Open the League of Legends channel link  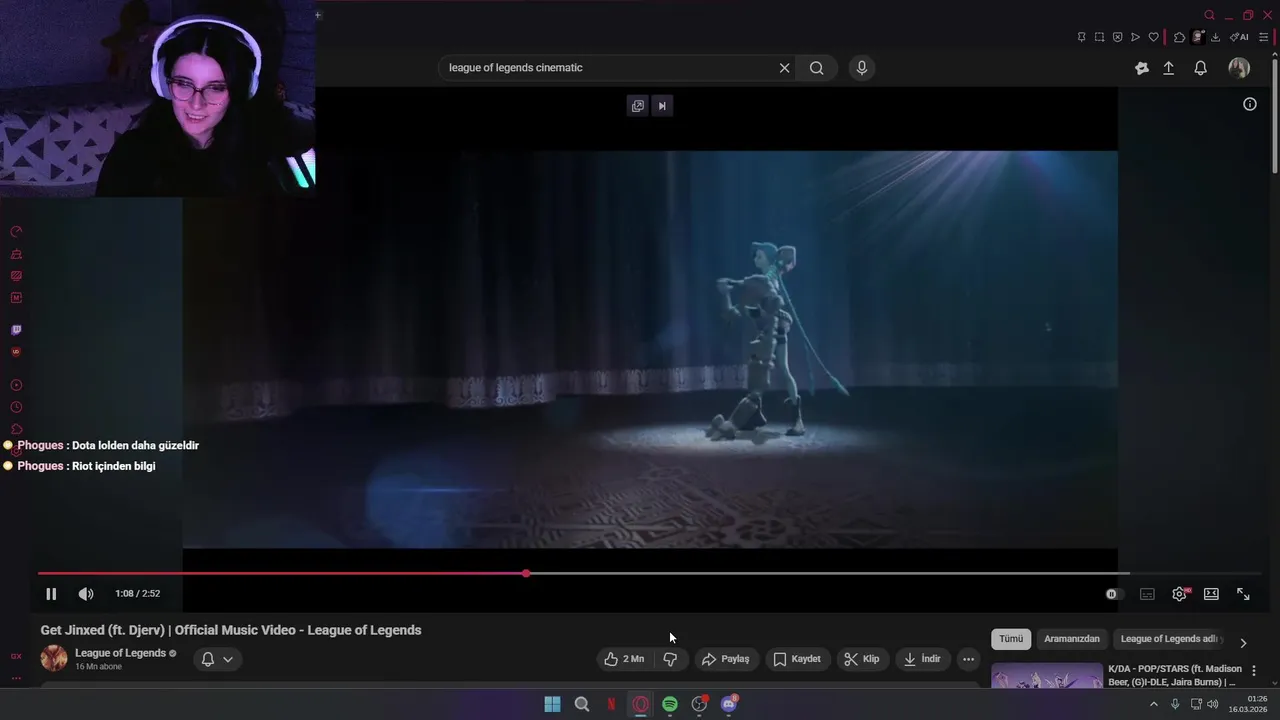point(120,653)
